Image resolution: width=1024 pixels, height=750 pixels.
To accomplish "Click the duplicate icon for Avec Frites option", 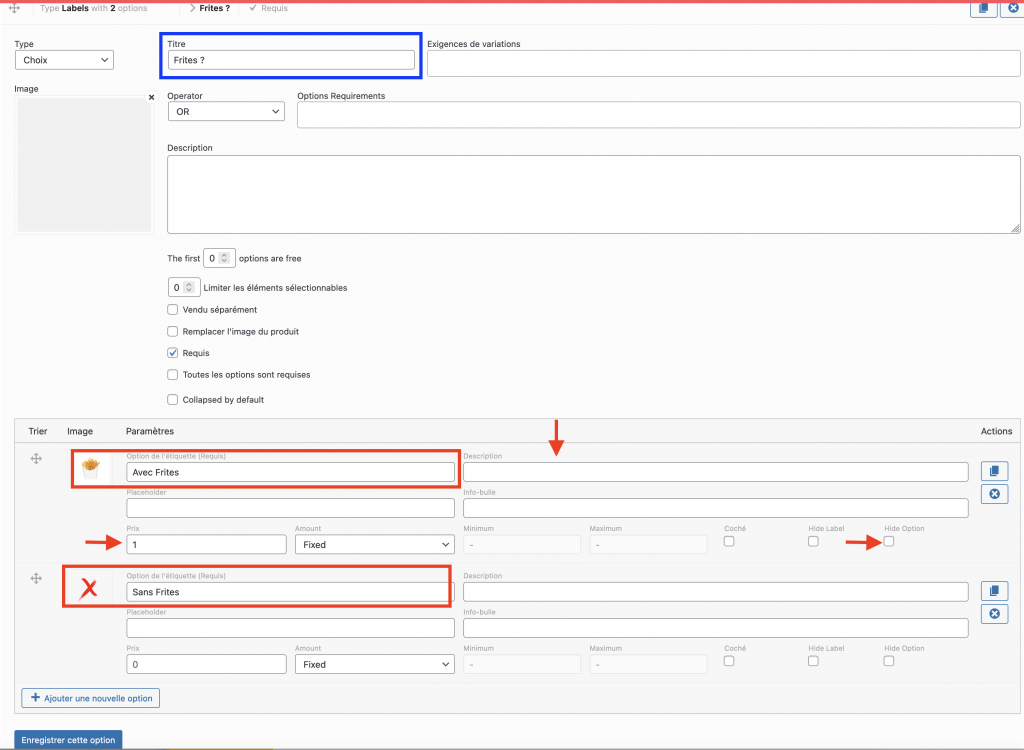I will (x=994, y=471).
